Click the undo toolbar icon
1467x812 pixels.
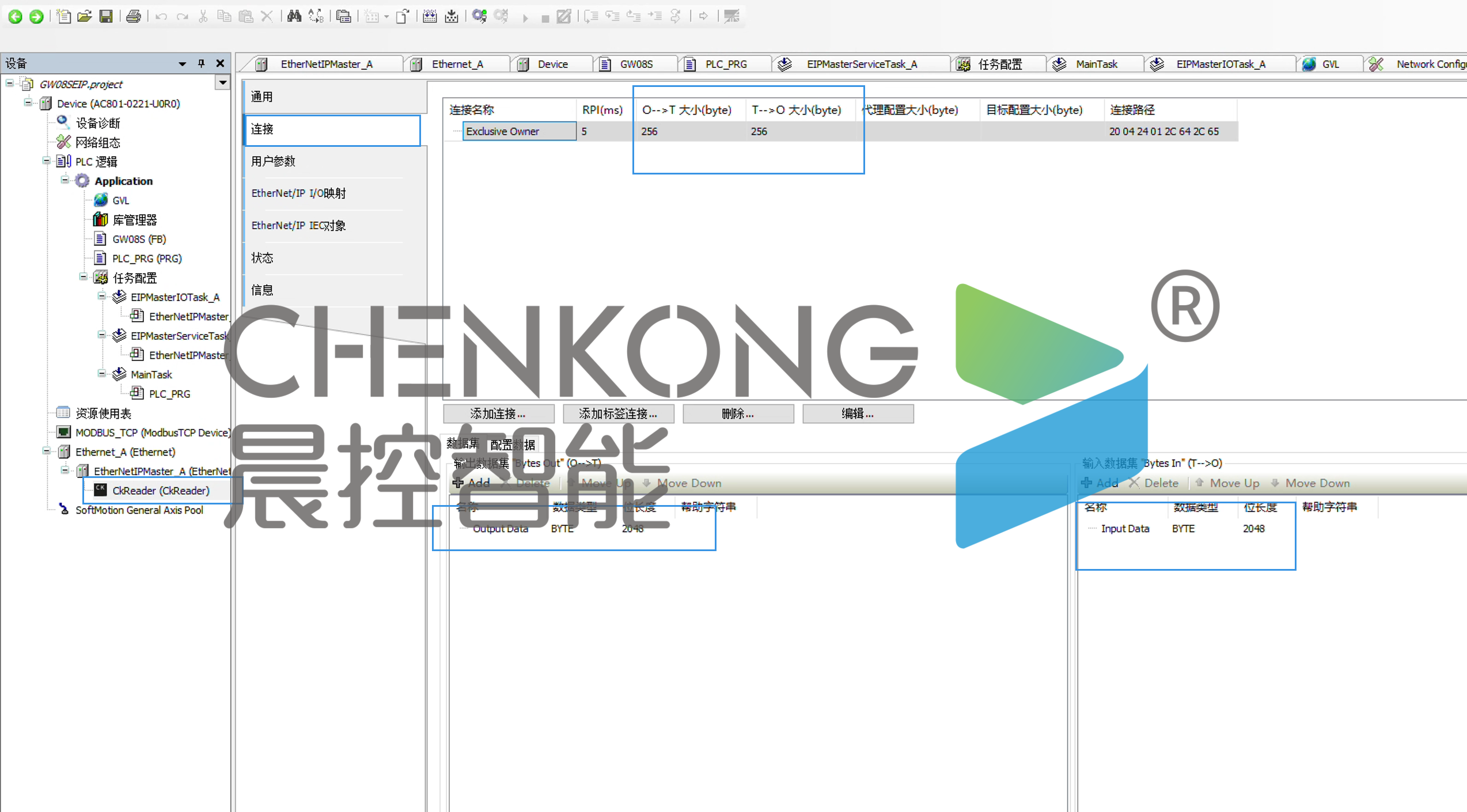click(161, 16)
